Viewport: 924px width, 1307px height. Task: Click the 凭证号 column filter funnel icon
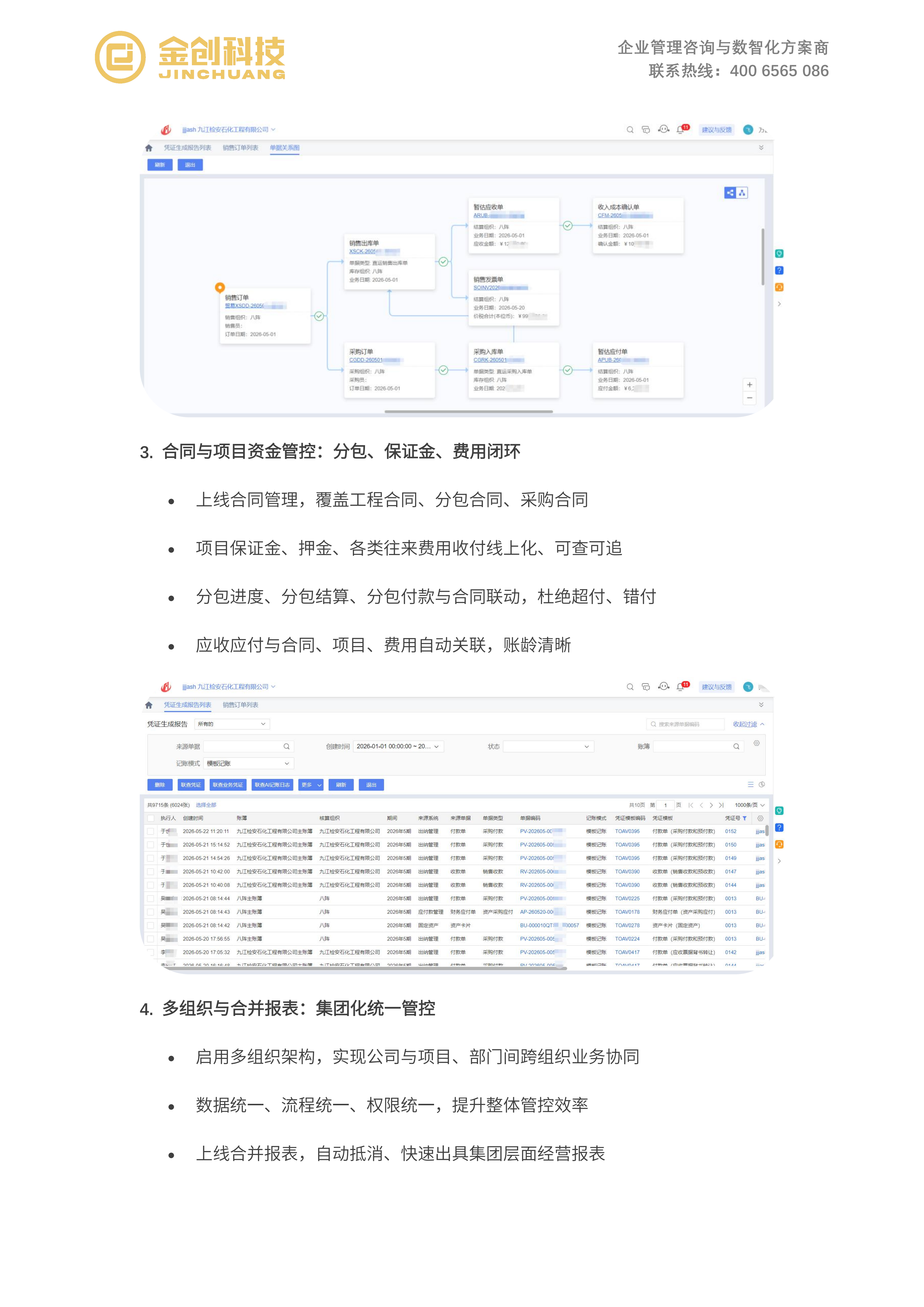[744, 819]
